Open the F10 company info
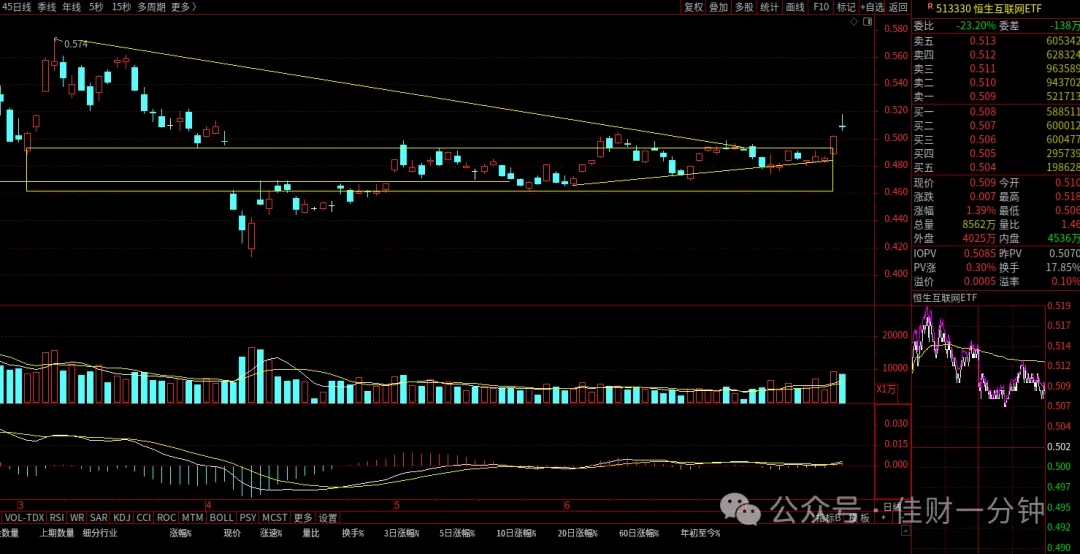The height and width of the screenshot is (554, 1080). coord(821,7)
